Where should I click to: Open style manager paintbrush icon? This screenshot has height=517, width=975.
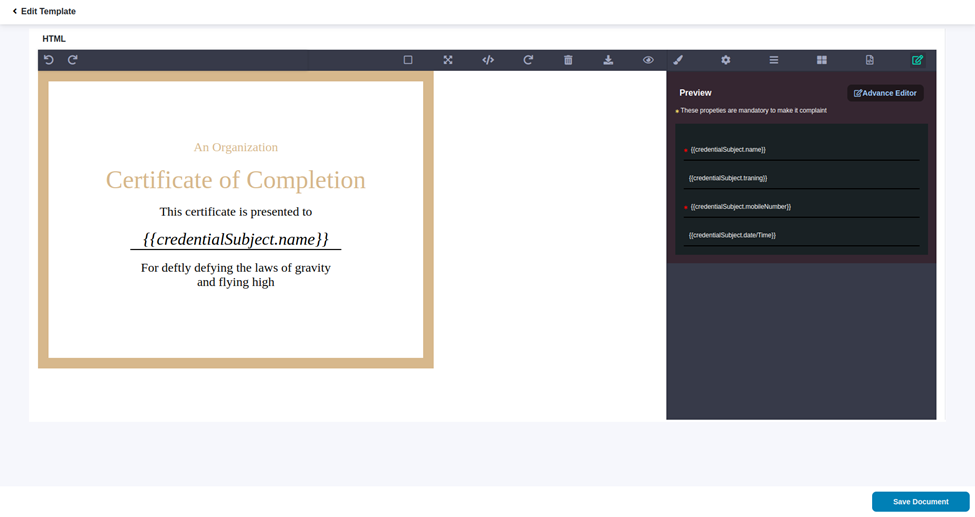[678, 60]
